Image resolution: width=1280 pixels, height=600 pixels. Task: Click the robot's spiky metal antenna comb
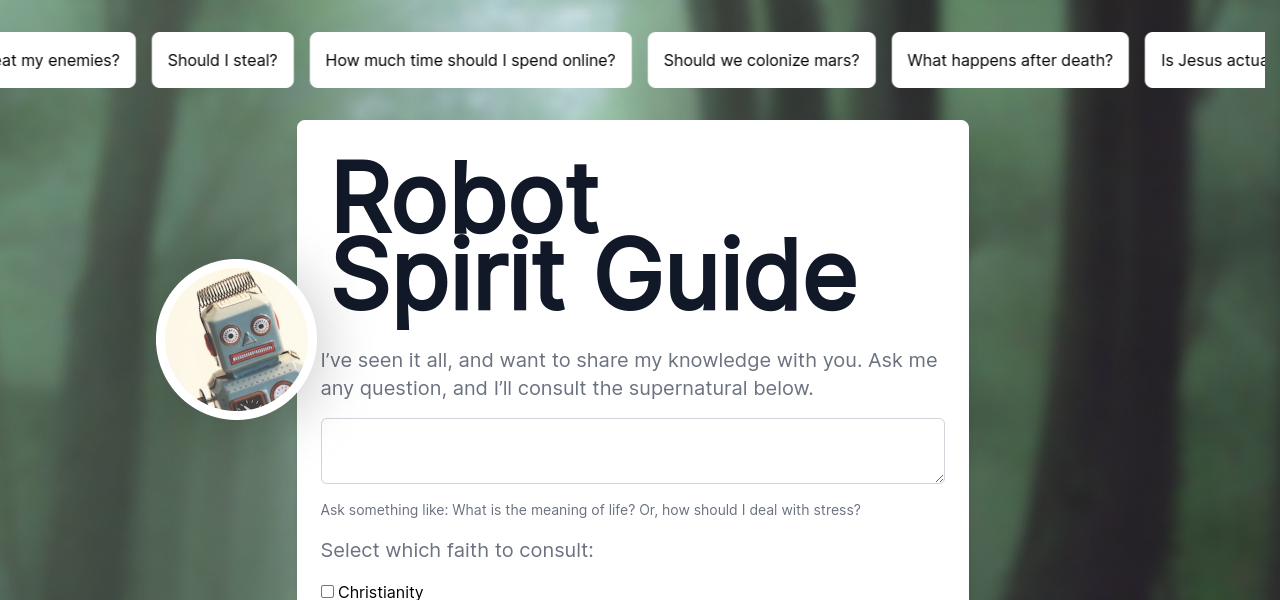226,287
